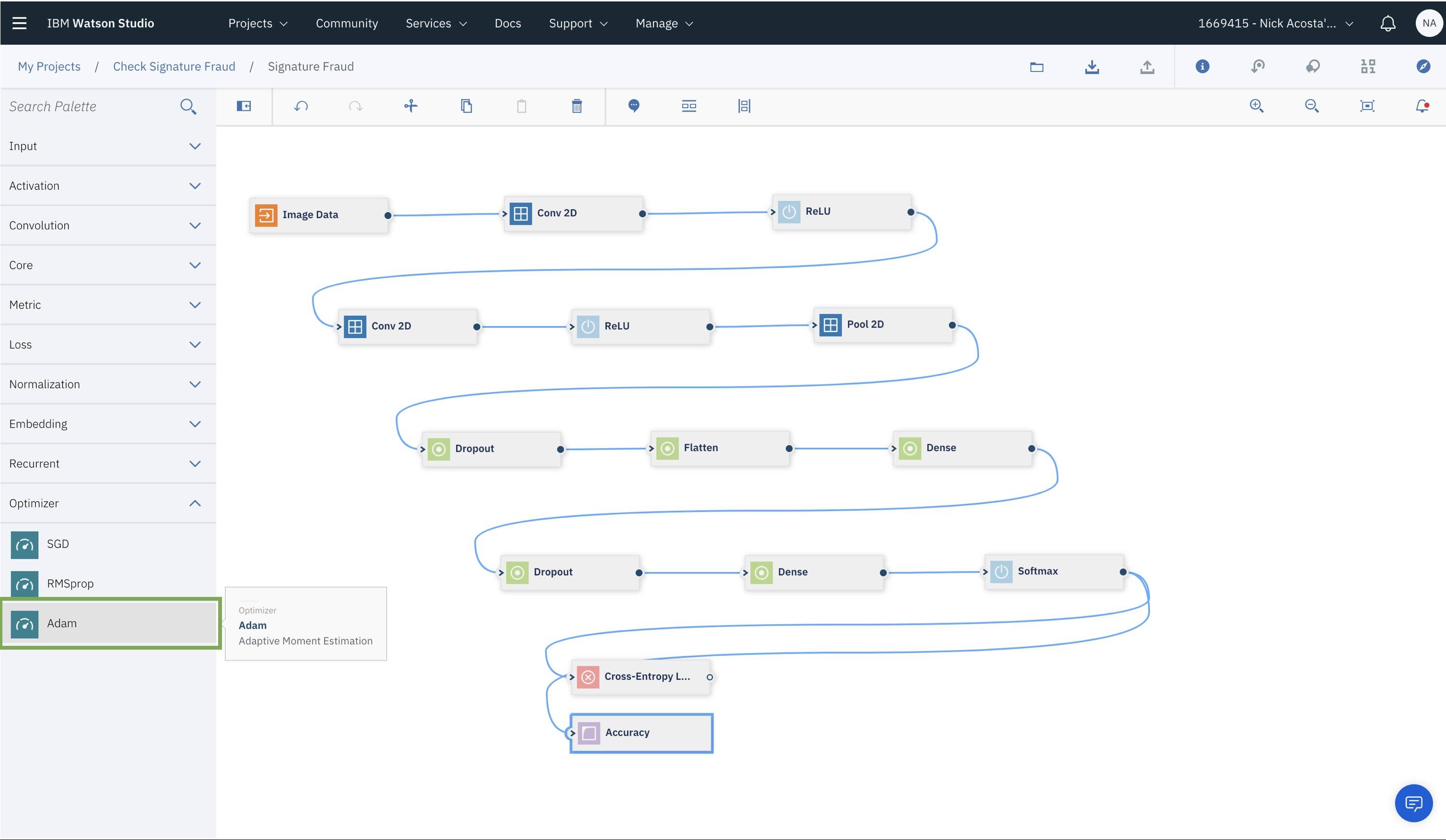Screen dimensions: 1446x840
Task: Click IBM Watson Studio logo text
Action: coord(100,23)
